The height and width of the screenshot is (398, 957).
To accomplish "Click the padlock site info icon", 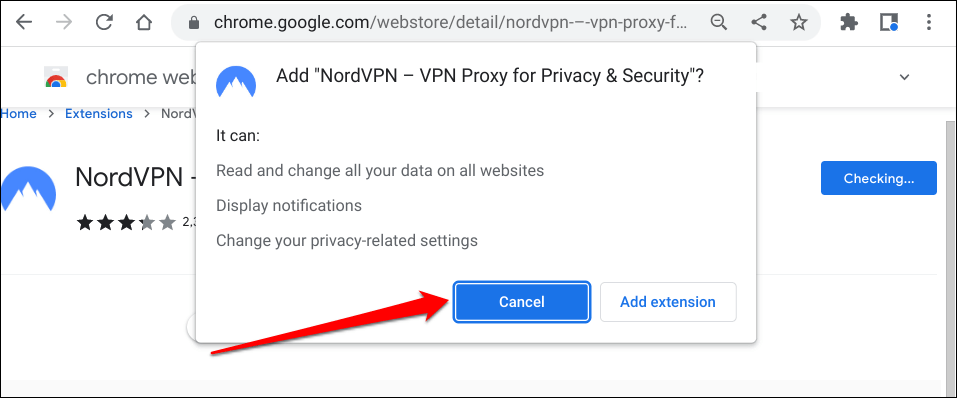I will coord(194,23).
